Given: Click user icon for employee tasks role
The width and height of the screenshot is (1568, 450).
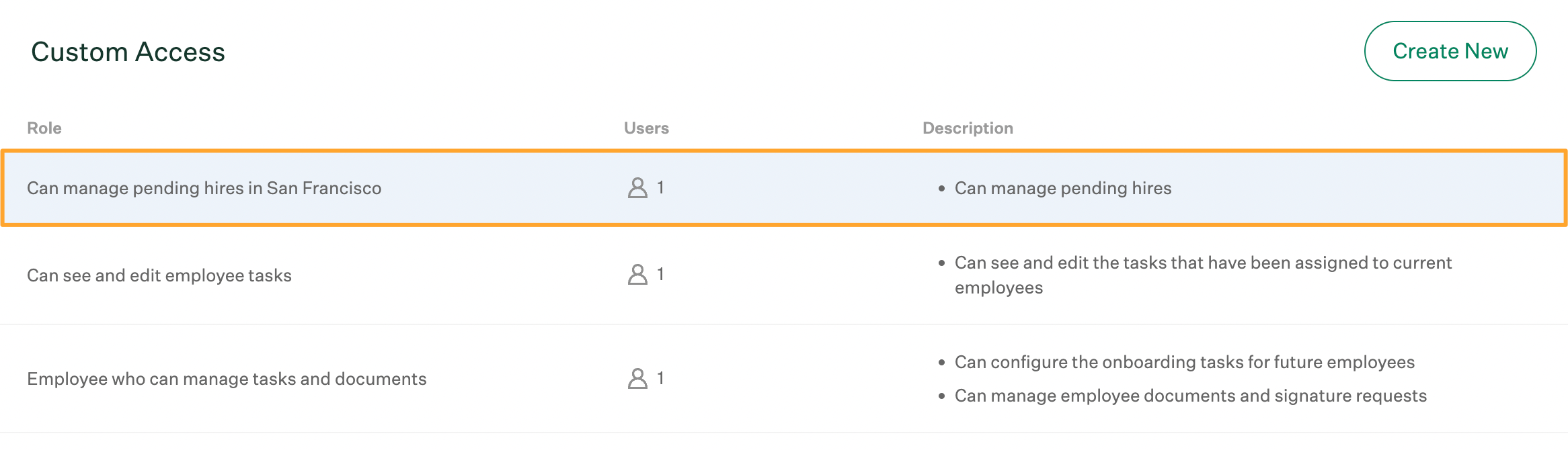Looking at the screenshot, I should pyautogui.click(x=637, y=274).
